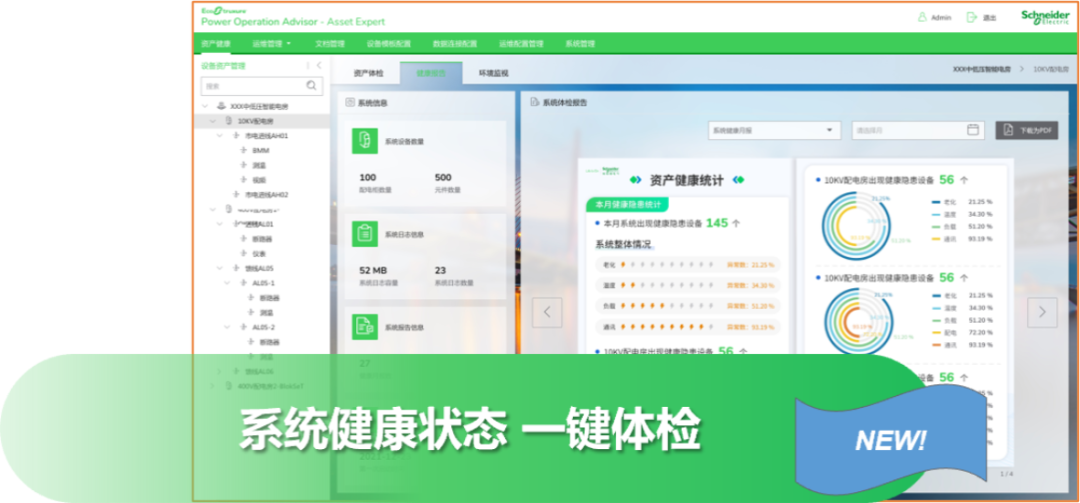
Task: Click the node icon beside 市电进线AH01
Action: (236, 136)
